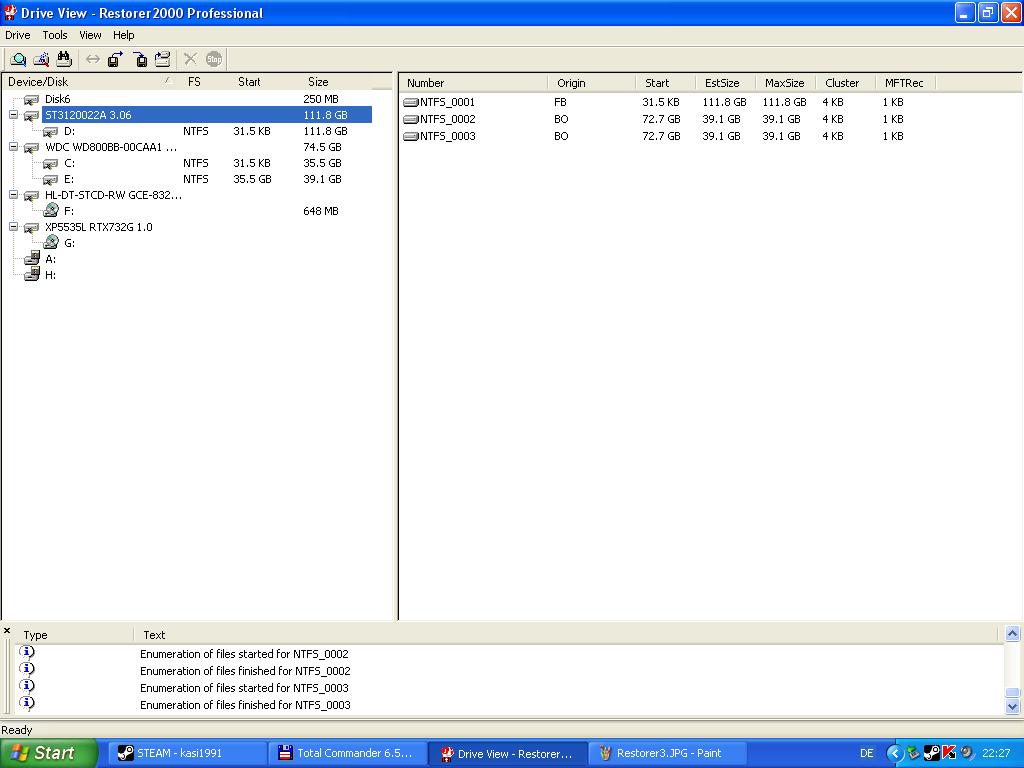The width and height of the screenshot is (1024, 768).
Task: Click the Stop toolbar icon
Action: (214, 59)
